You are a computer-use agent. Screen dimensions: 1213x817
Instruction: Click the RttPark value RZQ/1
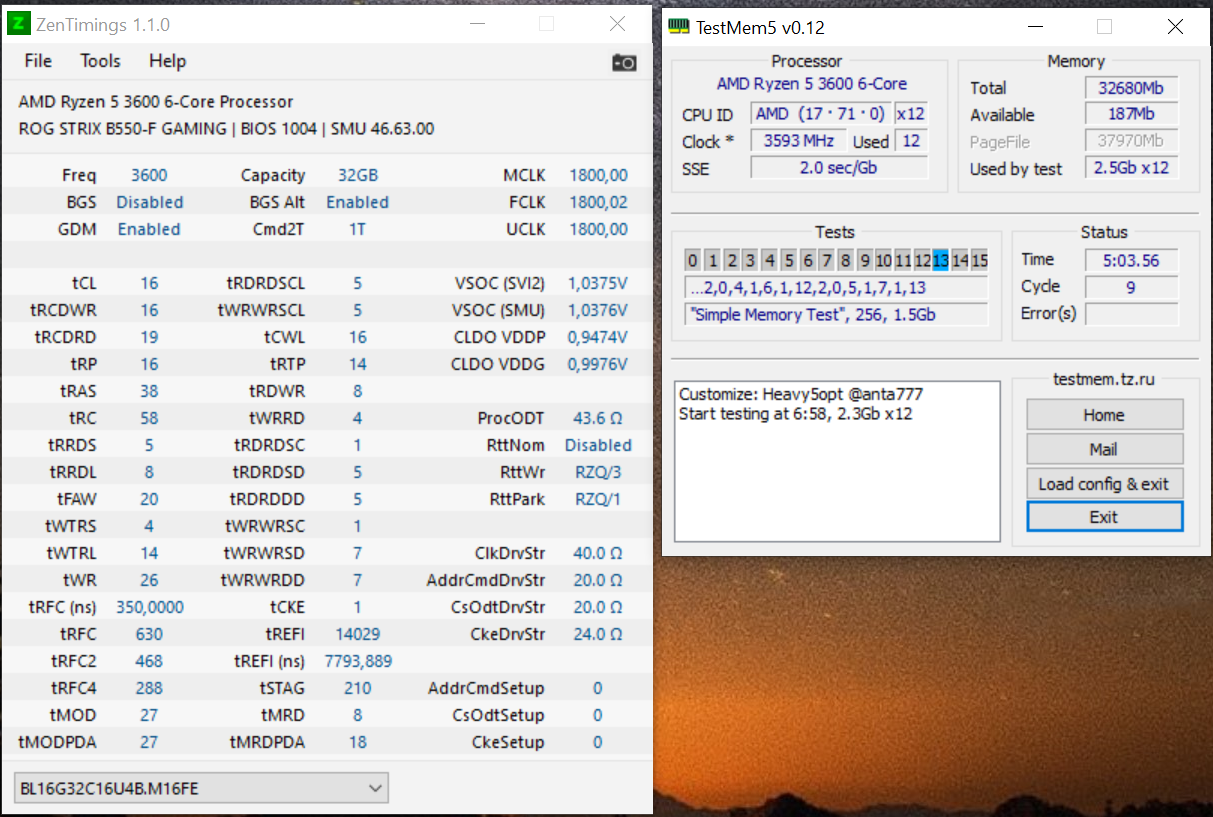(x=598, y=499)
